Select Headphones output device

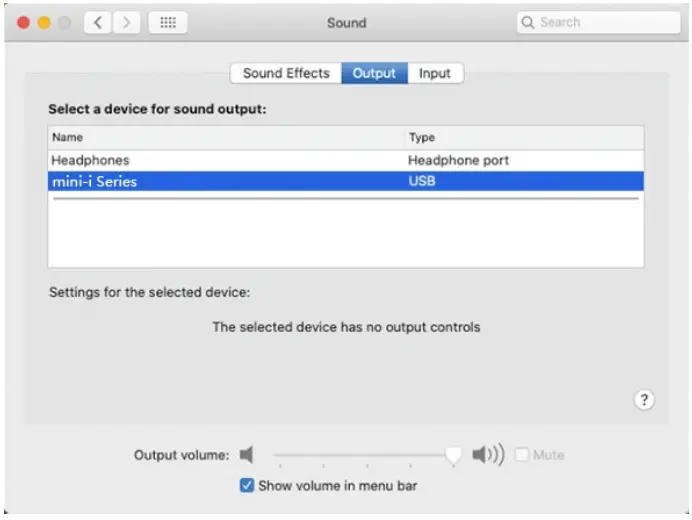90,160
